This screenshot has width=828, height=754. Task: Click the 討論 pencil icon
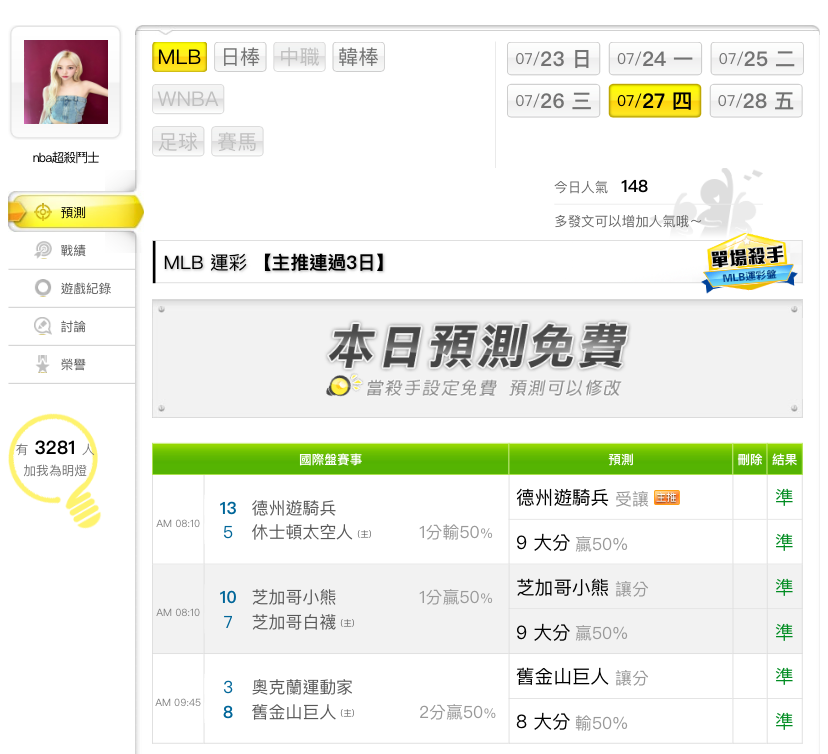[43, 326]
